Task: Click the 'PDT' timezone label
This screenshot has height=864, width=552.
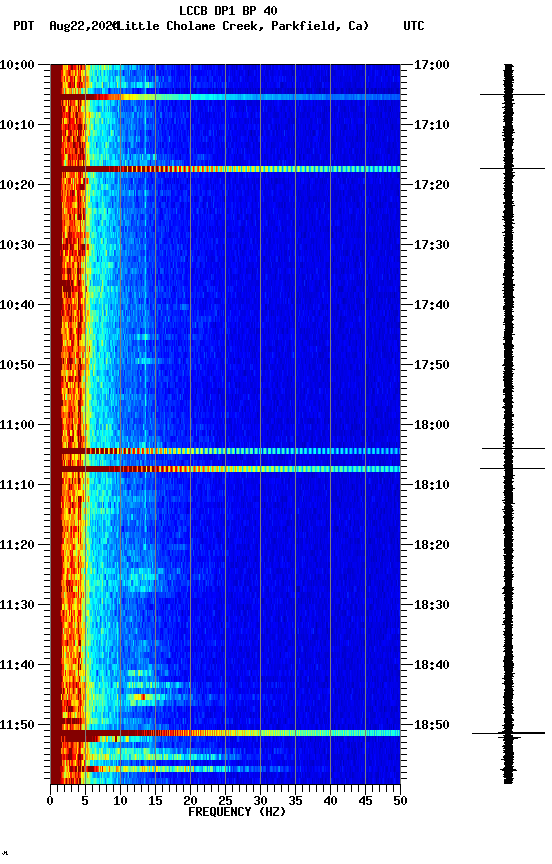Action: (24, 26)
